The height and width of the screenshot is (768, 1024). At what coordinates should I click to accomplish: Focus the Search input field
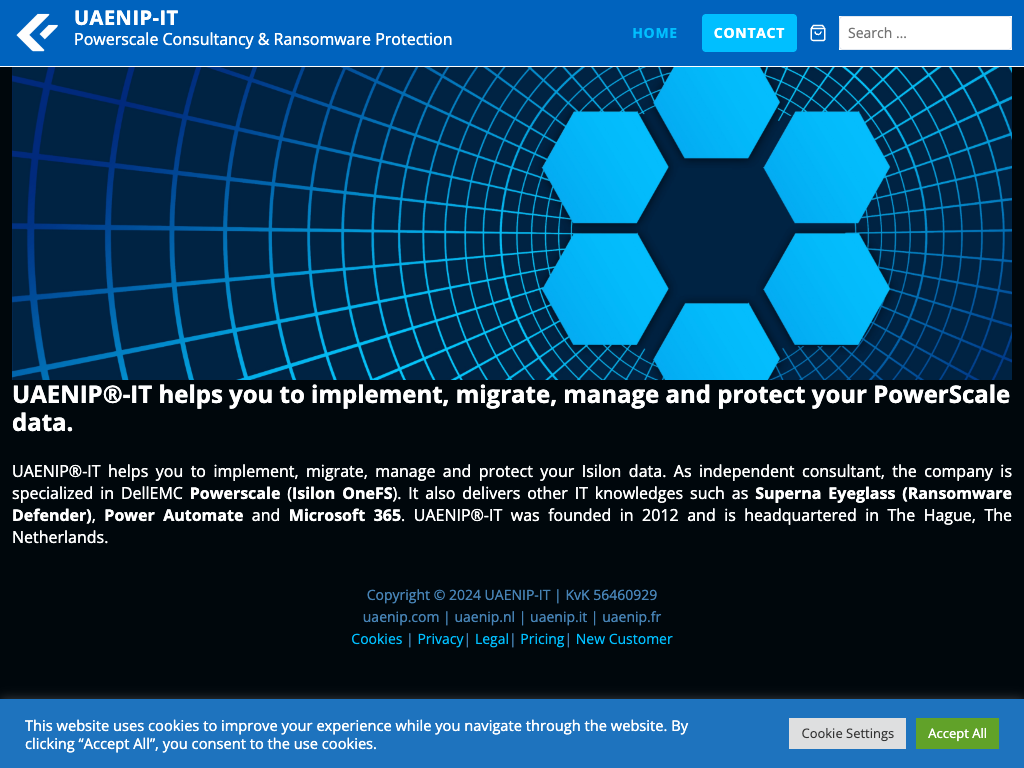925,33
